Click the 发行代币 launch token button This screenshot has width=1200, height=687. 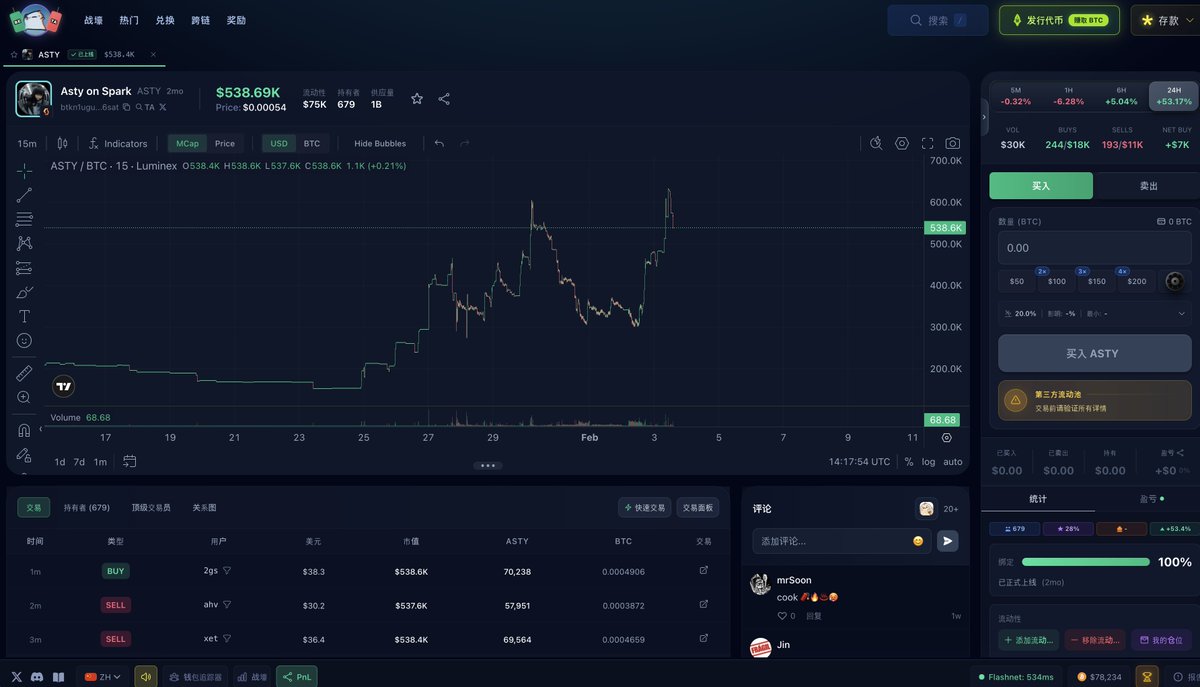[1059, 20]
